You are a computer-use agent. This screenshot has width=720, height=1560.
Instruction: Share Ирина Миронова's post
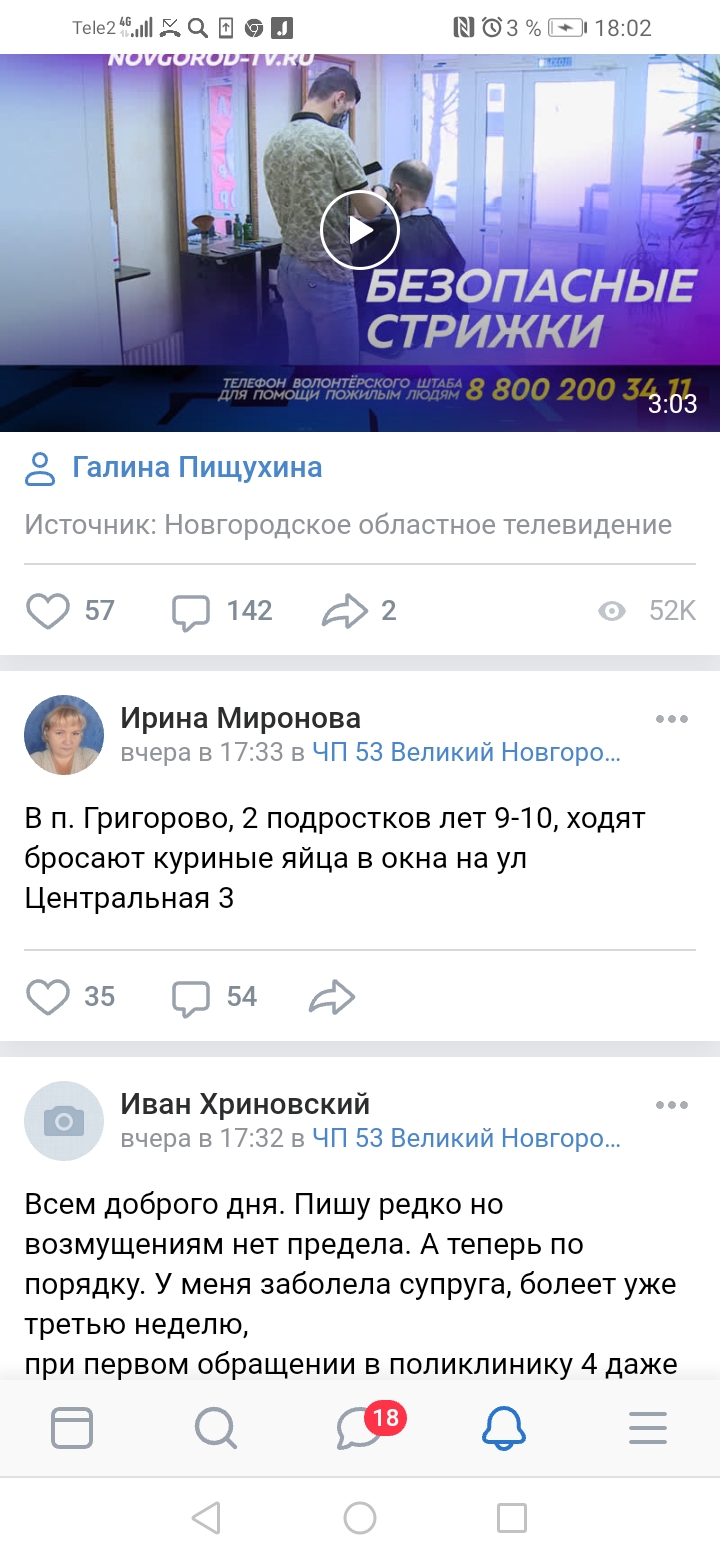tap(332, 997)
